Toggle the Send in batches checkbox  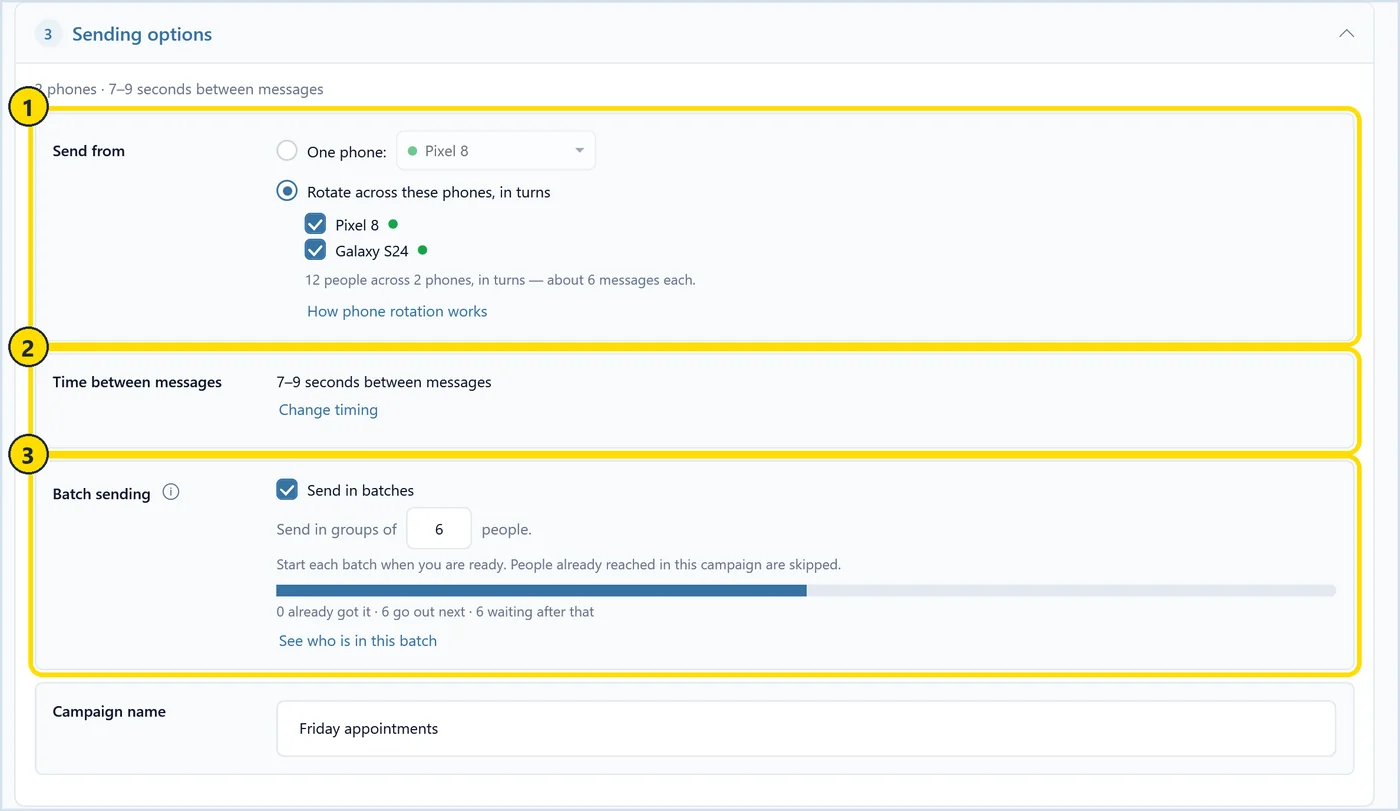(x=287, y=489)
